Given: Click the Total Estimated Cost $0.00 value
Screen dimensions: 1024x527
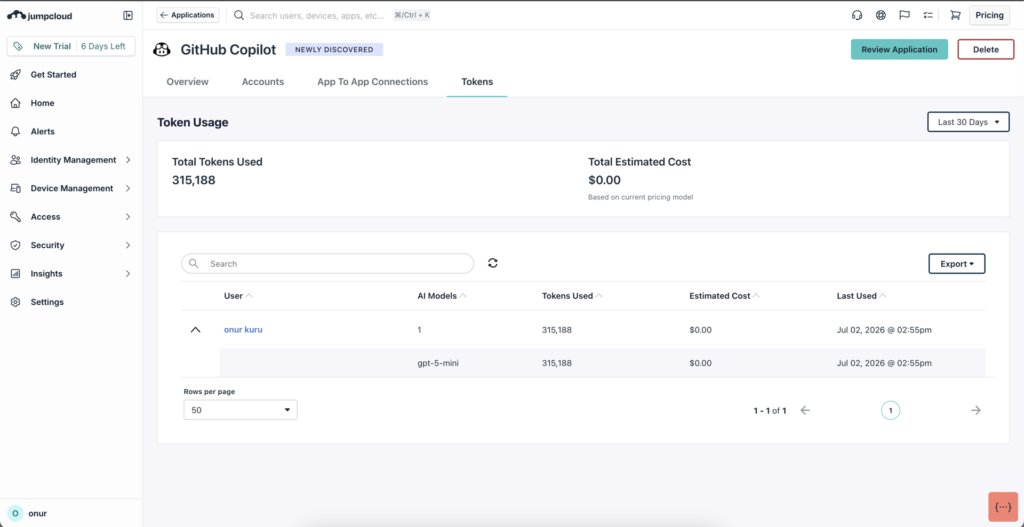Looking at the screenshot, I should (605, 180).
